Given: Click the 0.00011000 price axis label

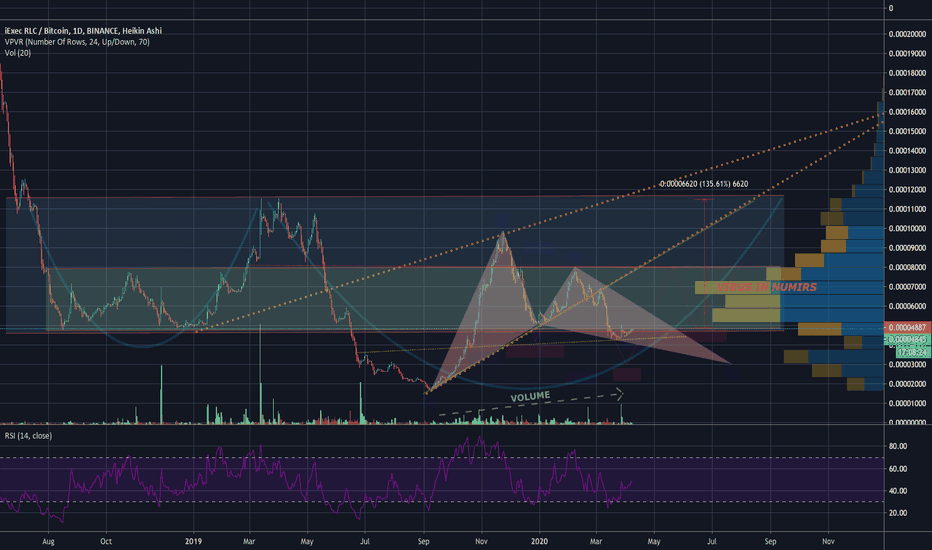Looking at the screenshot, I should coord(907,209).
